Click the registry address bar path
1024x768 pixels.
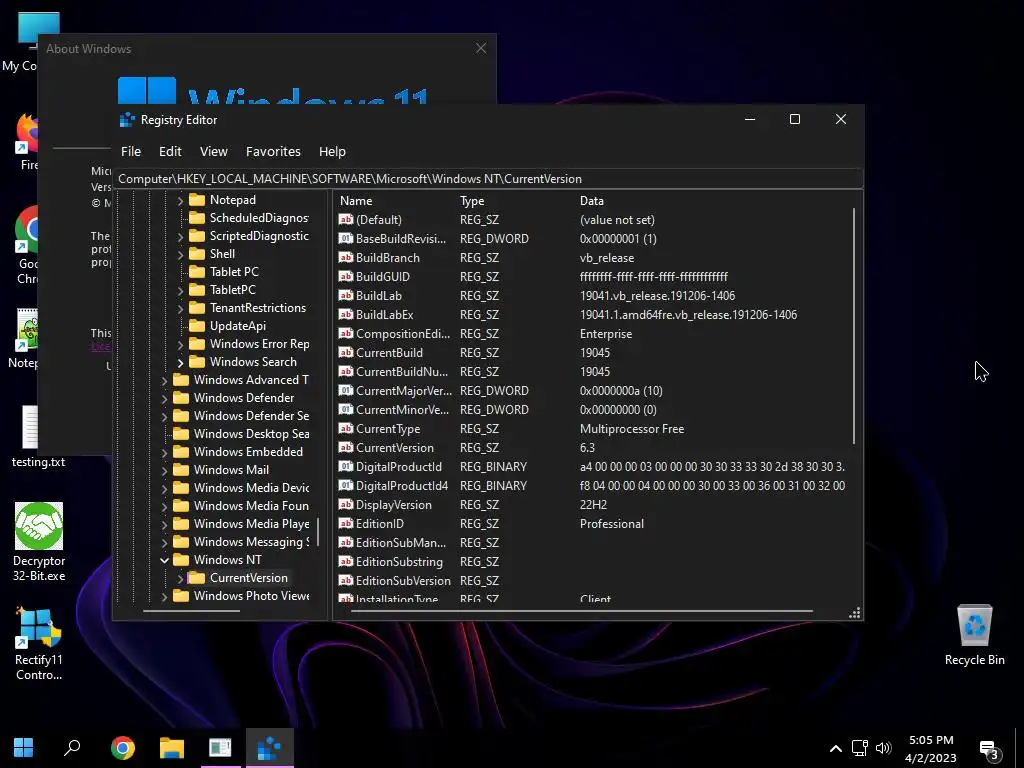488,178
